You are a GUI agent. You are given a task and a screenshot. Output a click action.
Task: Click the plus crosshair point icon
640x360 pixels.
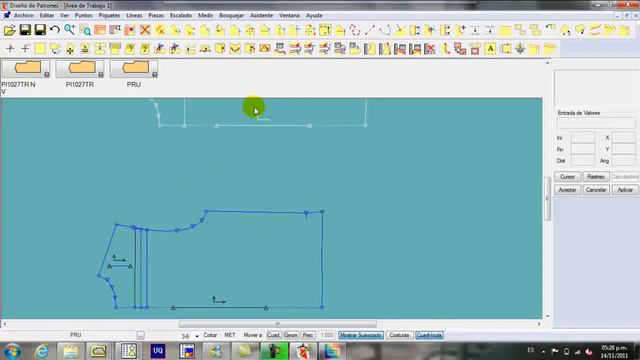pos(10,49)
